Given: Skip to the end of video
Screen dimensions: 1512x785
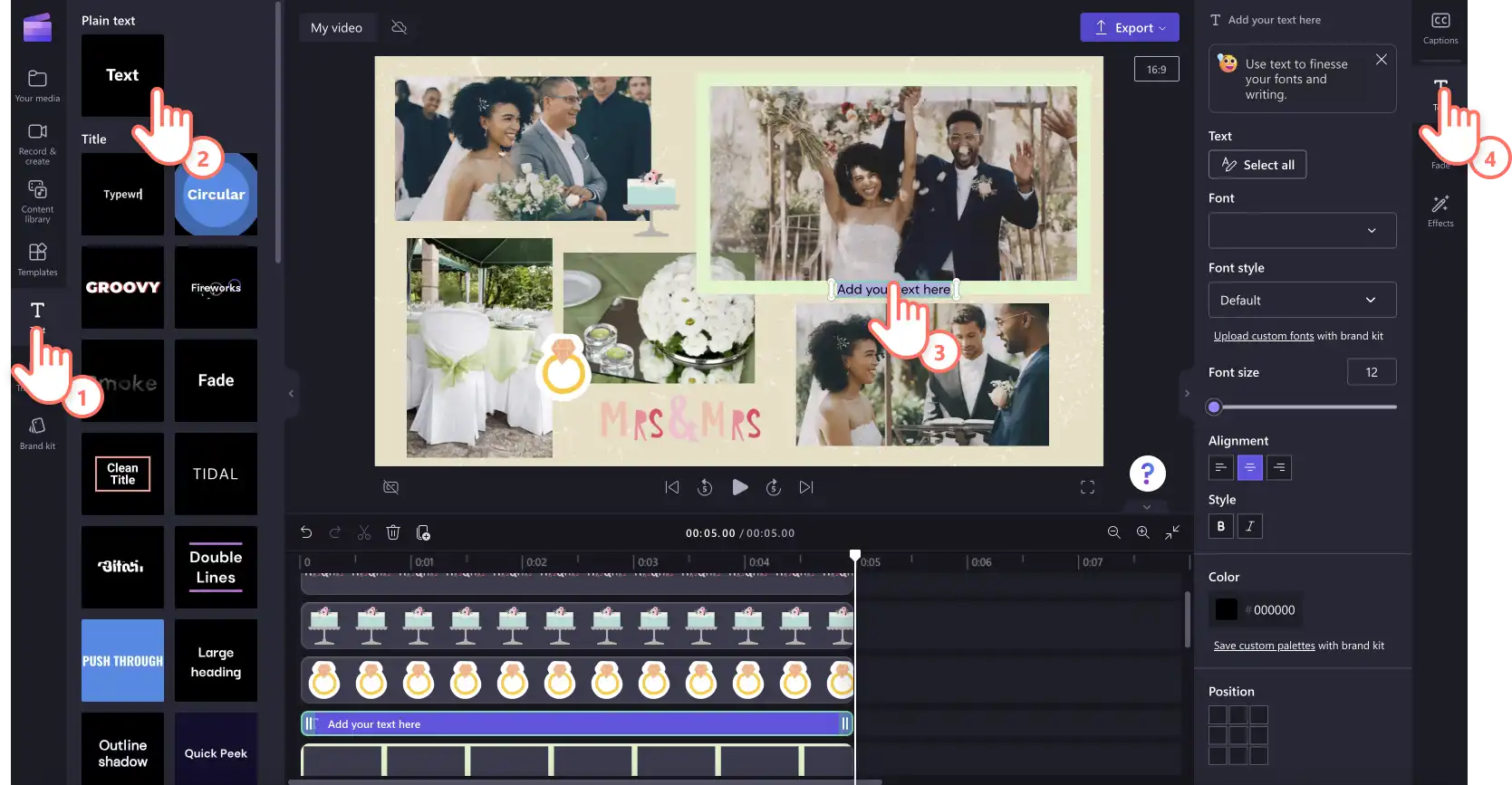Looking at the screenshot, I should [x=806, y=487].
